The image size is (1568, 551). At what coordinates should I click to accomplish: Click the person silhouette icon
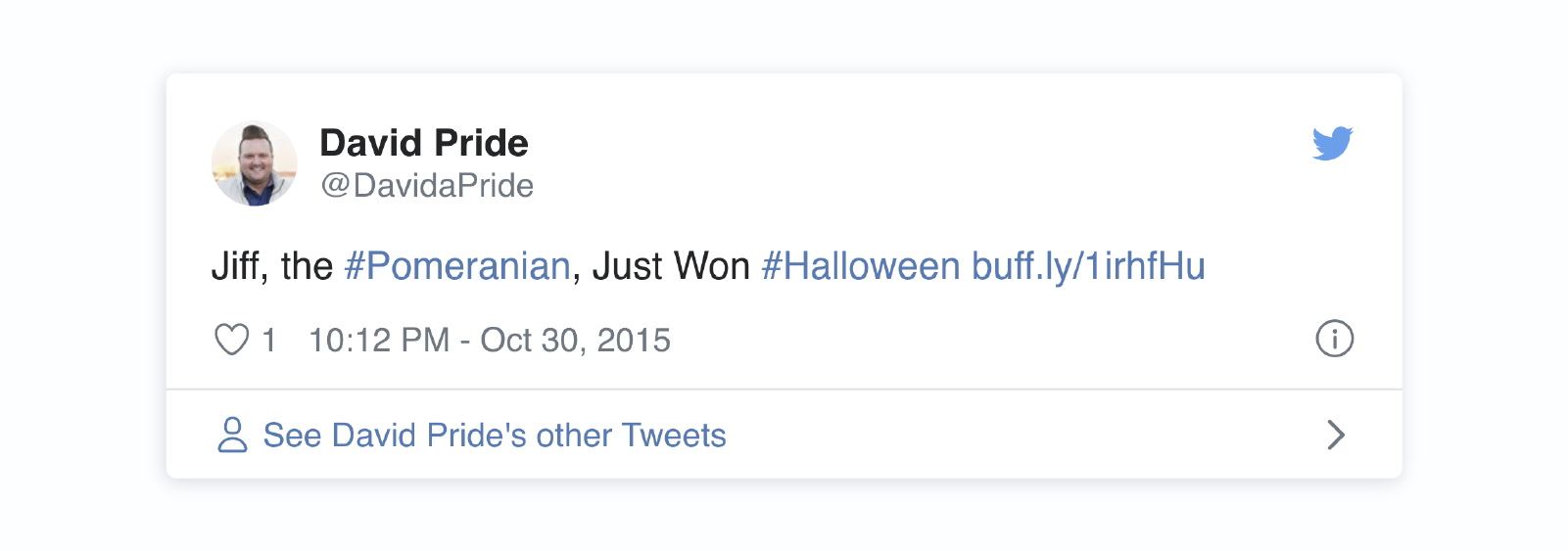coord(232,435)
